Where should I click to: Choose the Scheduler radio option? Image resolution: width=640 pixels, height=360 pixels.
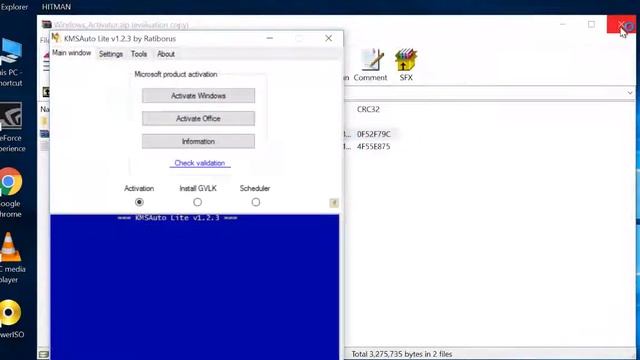256,202
